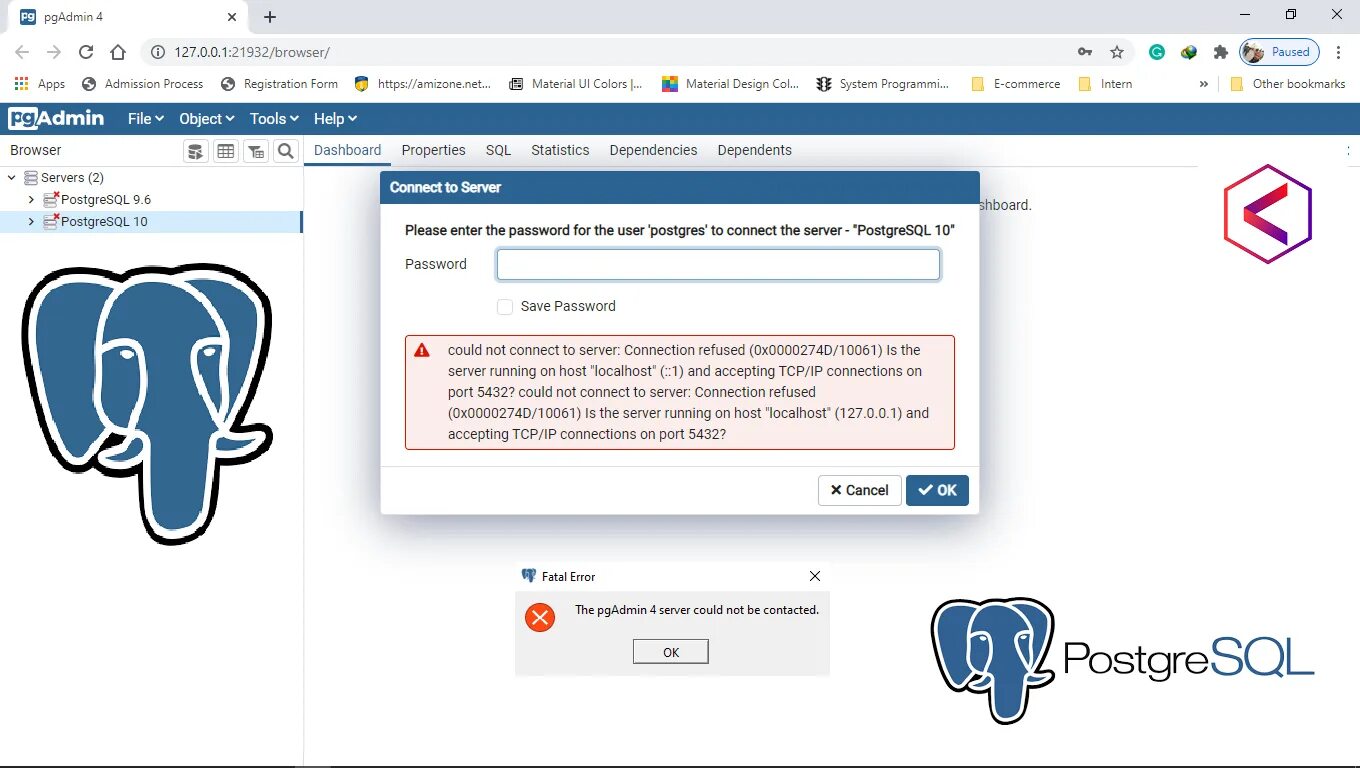Click into the Password input field
Screen dimensions: 1360x768
point(718,264)
